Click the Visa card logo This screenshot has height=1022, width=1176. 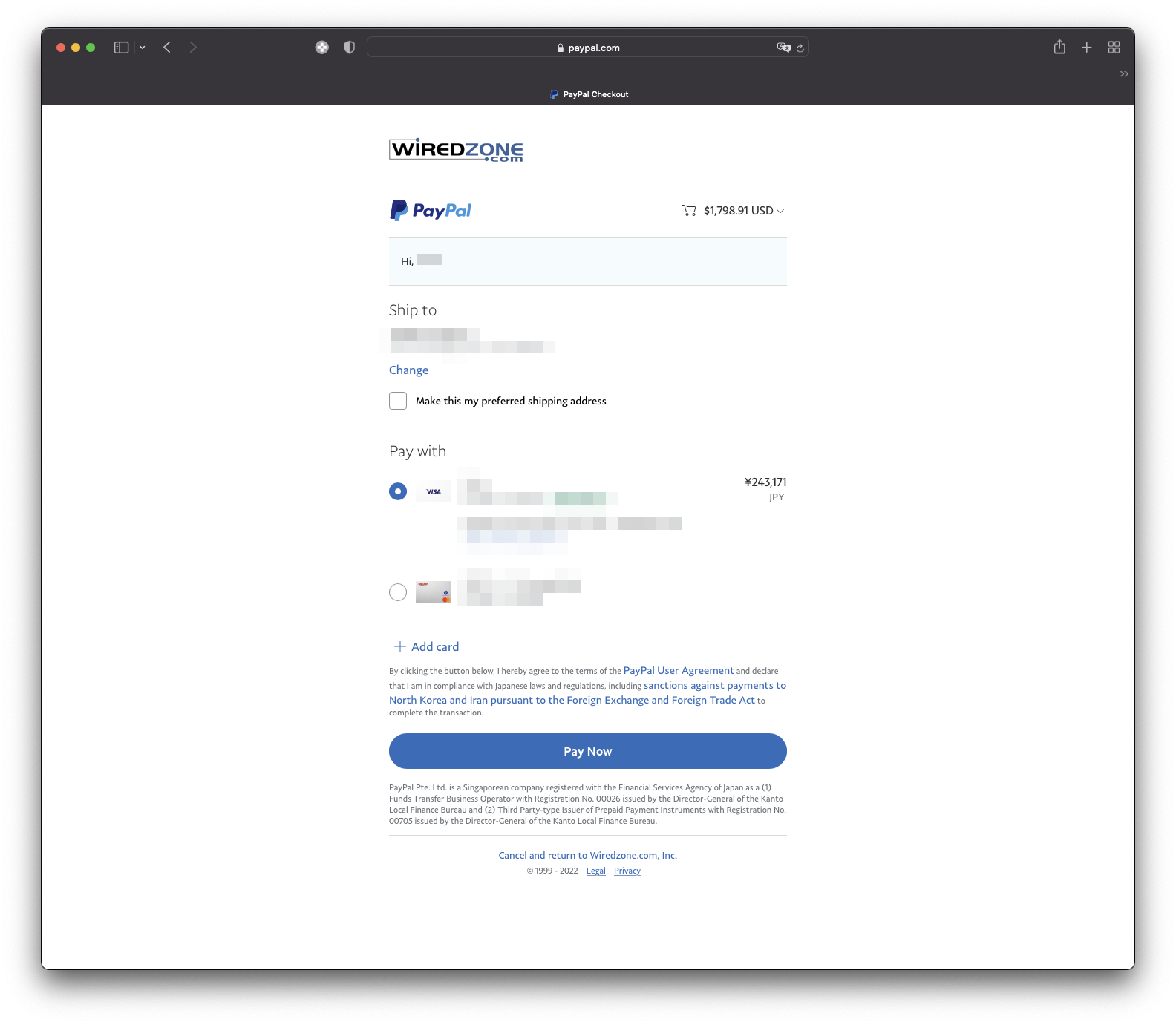click(x=434, y=491)
